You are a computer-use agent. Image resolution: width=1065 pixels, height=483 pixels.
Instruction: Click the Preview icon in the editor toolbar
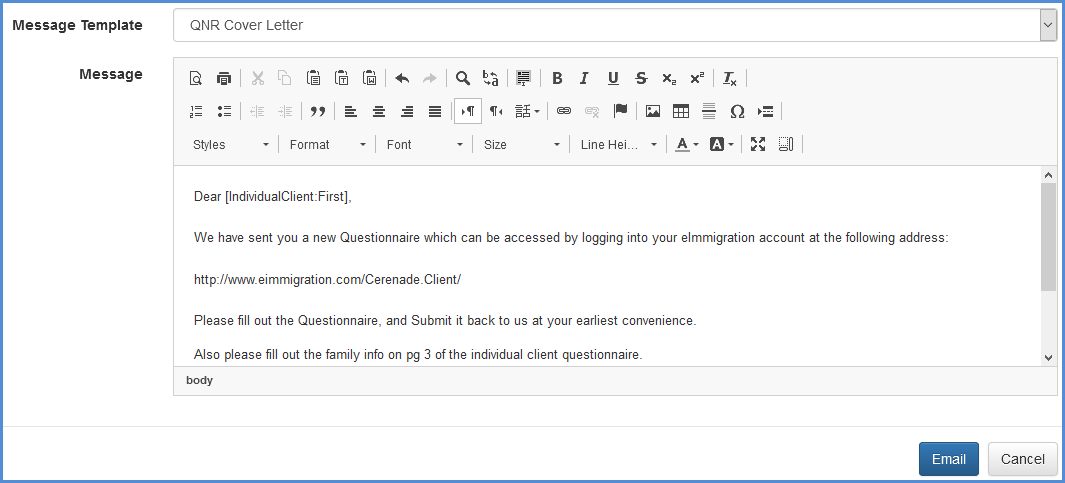[196, 78]
